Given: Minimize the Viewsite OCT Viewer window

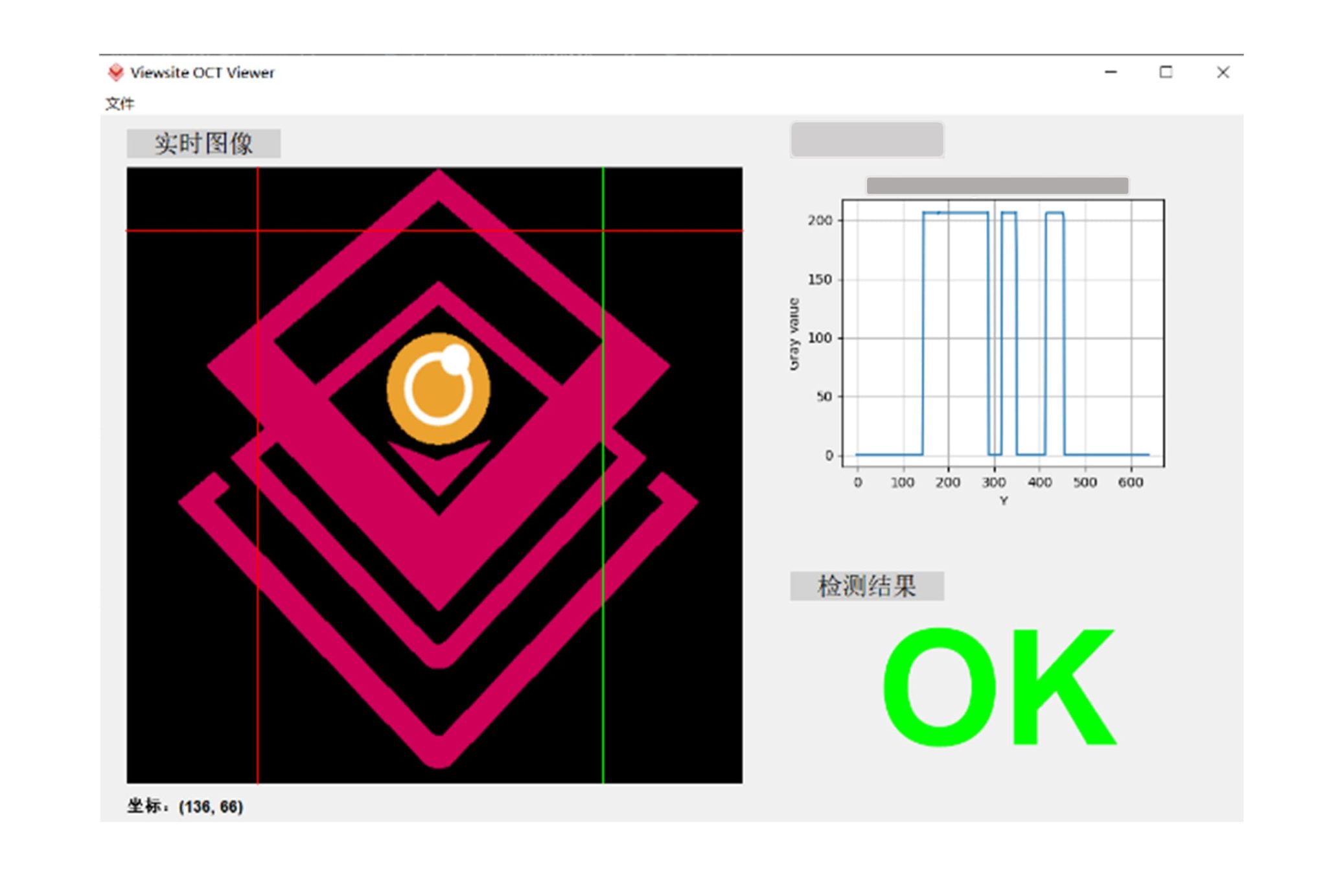Looking at the screenshot, I should 1111,73.
